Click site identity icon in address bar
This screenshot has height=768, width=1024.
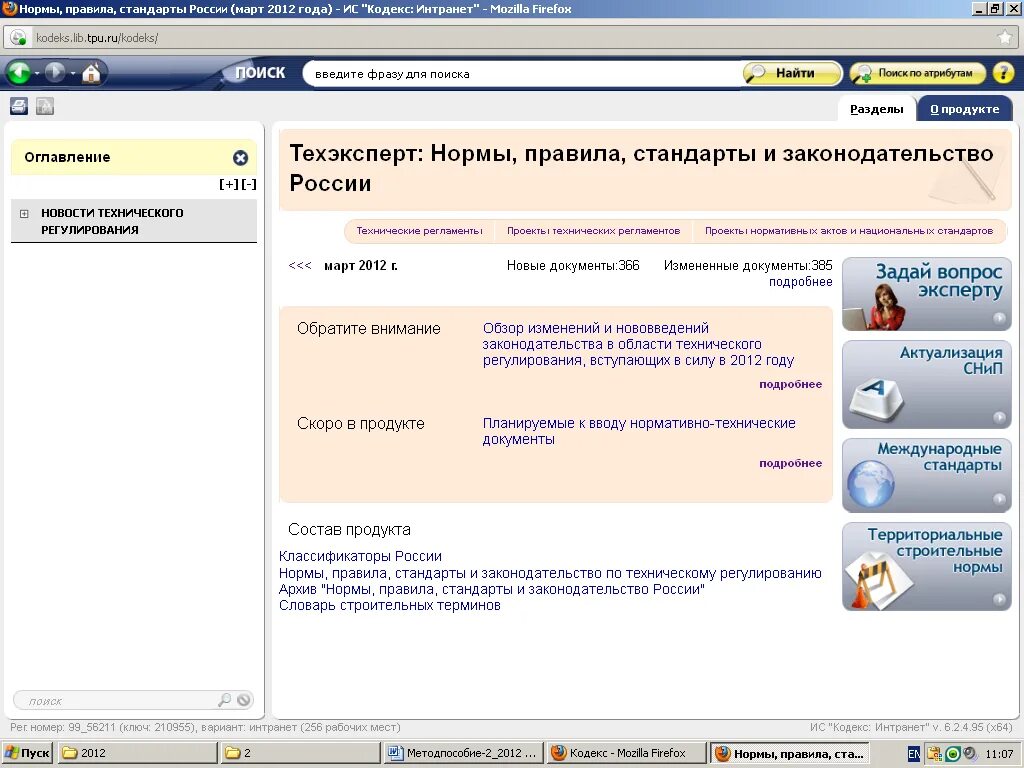click(x=18, y=38)
